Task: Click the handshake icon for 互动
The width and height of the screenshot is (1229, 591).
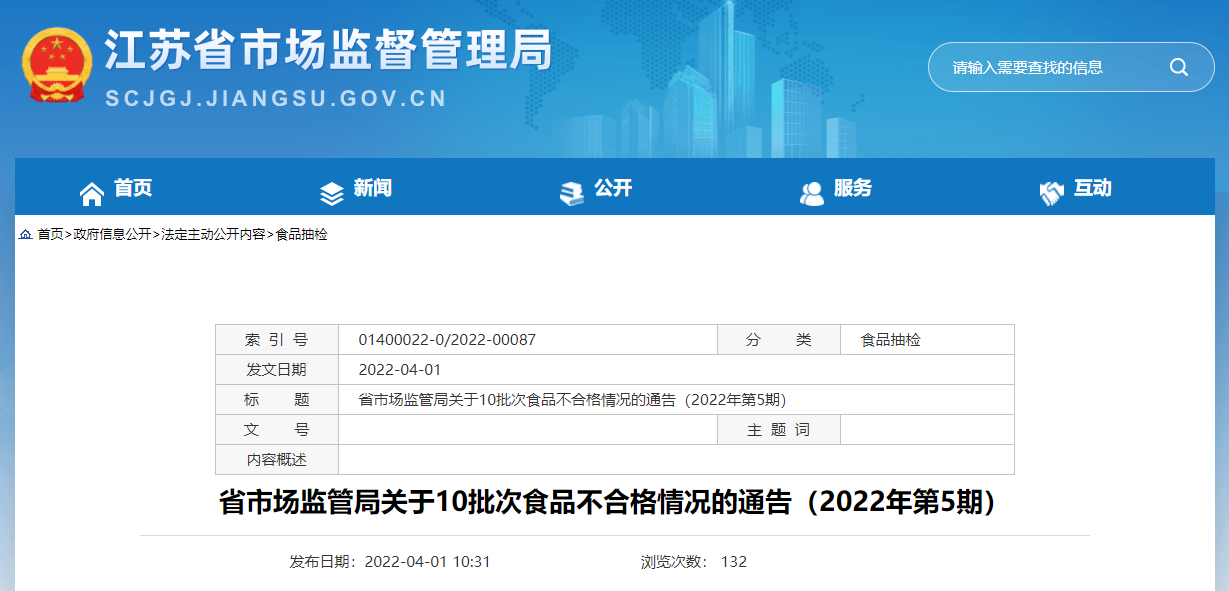Action: pyautogui.click(x=1051, y=193)
